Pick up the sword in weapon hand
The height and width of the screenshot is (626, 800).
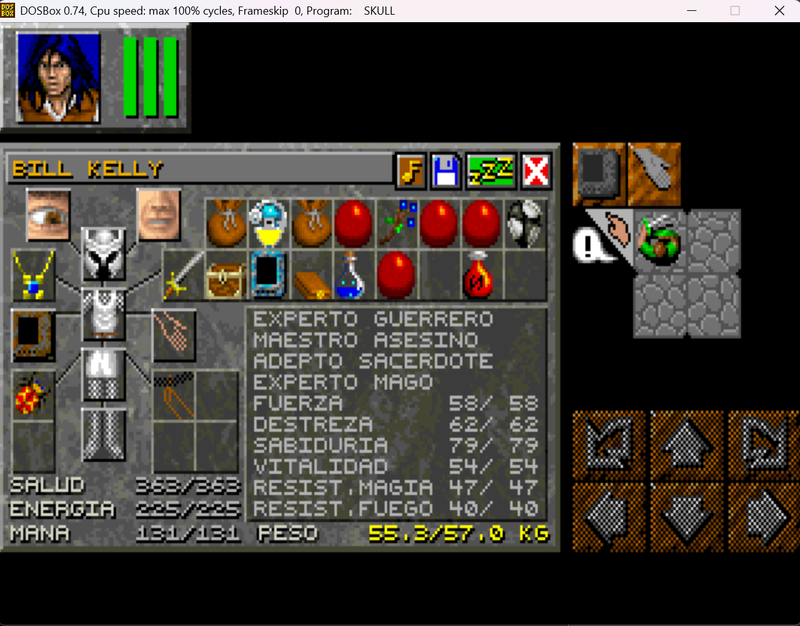[183, 276]
